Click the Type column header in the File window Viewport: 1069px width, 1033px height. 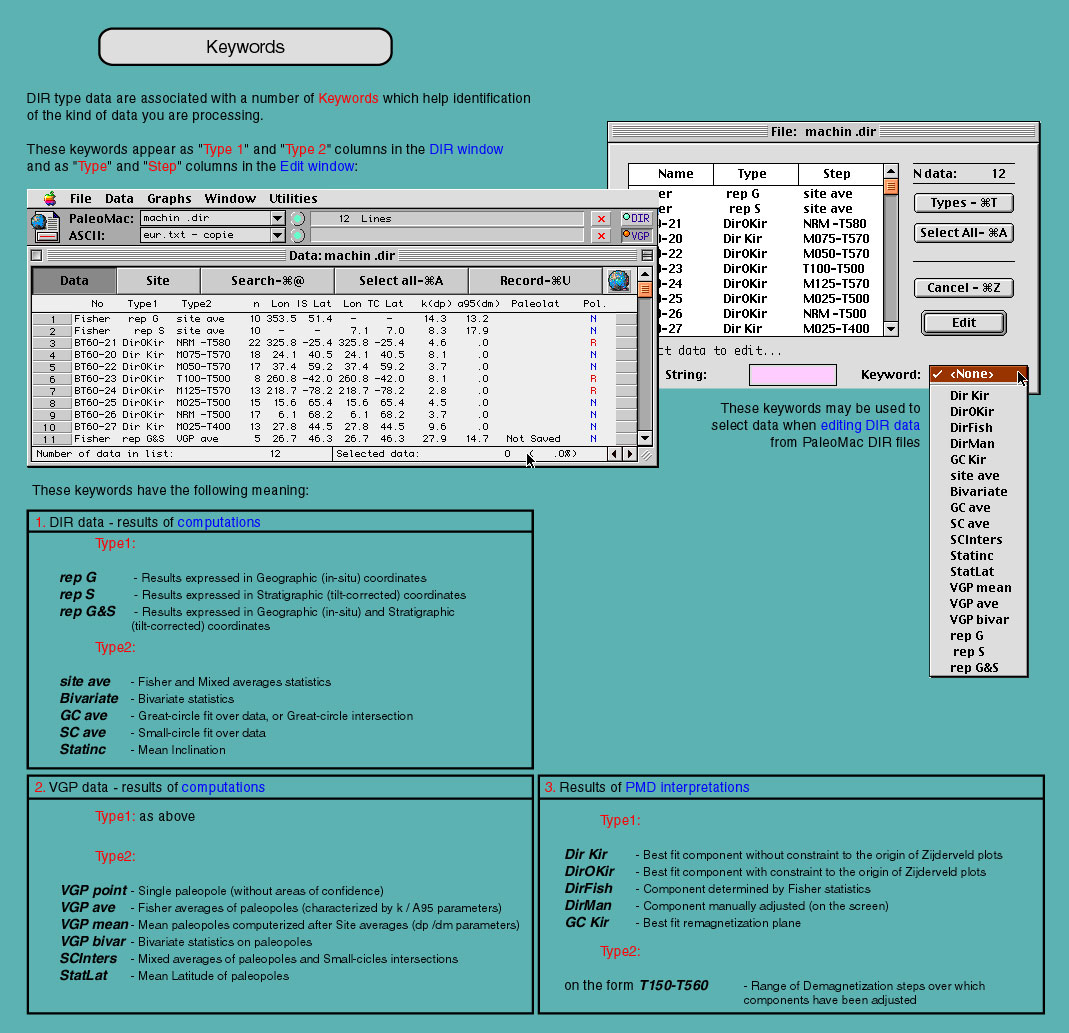coord(755,174)
